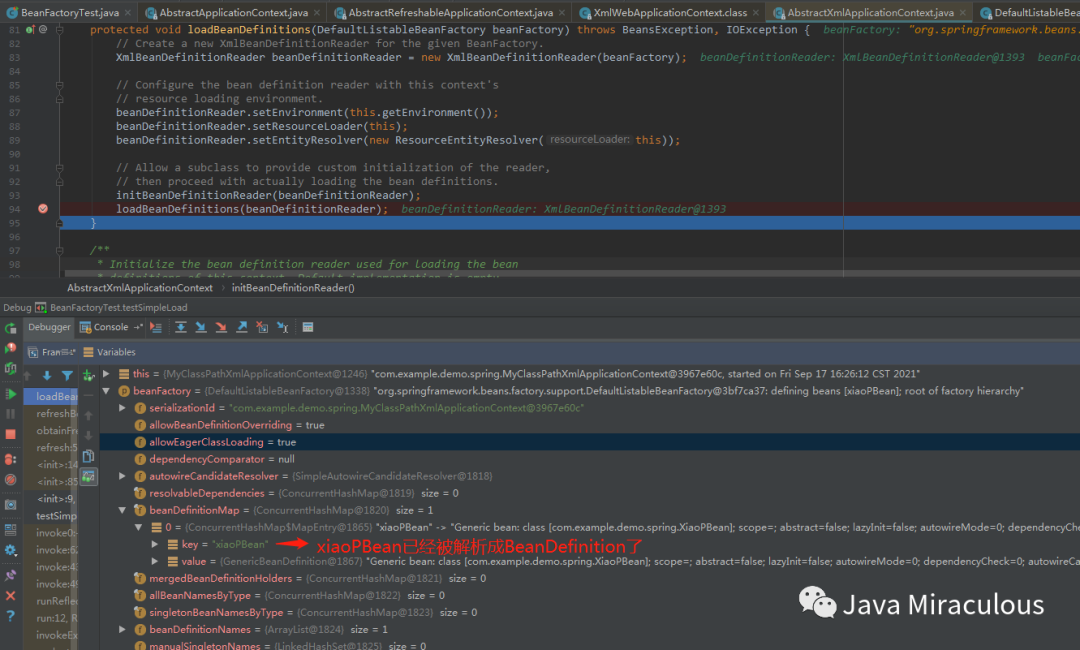Click override gutter icon on line 81

coord(30,30)
